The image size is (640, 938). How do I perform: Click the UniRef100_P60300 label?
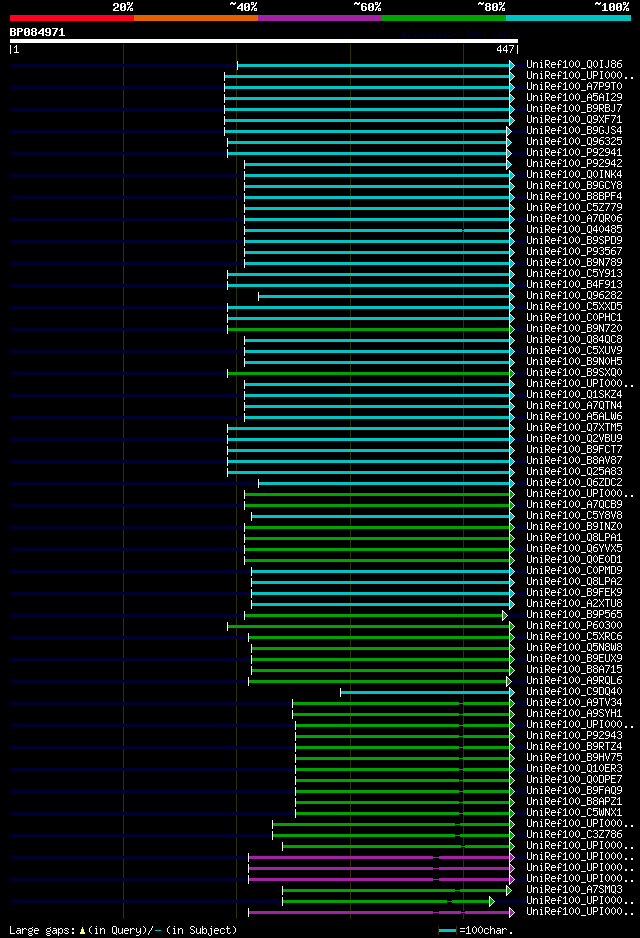pyautogui.click(x=574, y=625)
